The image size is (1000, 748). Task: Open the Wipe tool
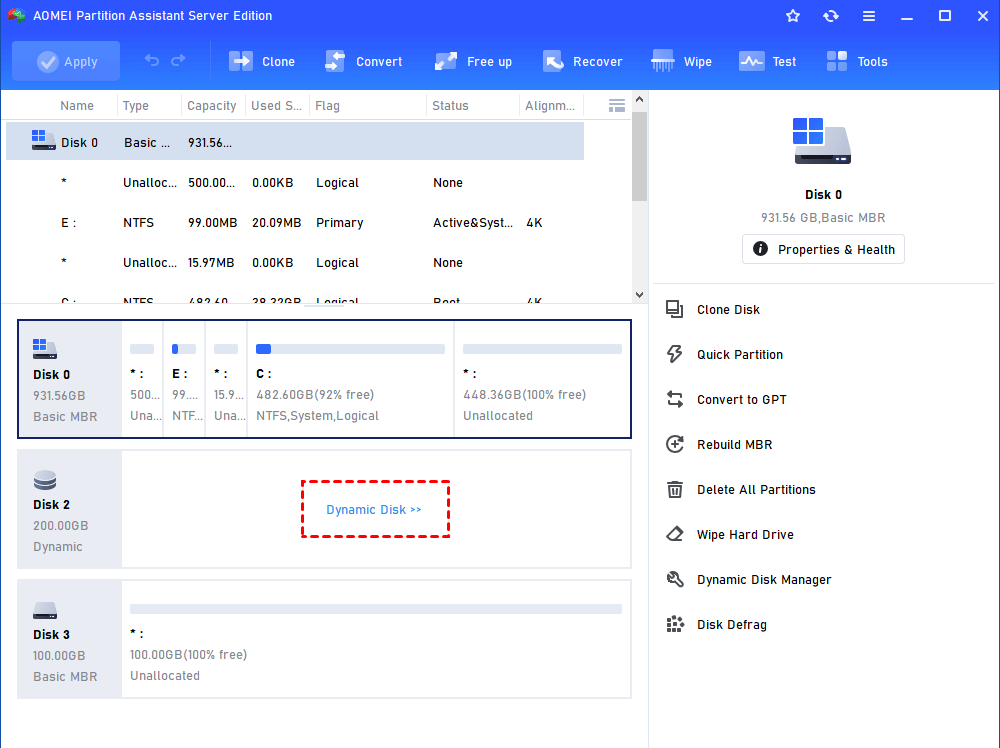[681, 61]
